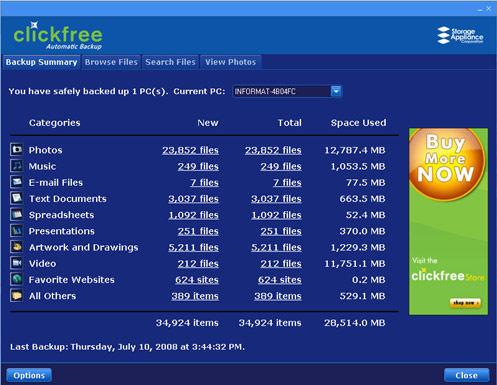Open total Video 212 files link
The width and height of the screenshot is (497, 385).
tap(281, 264)
